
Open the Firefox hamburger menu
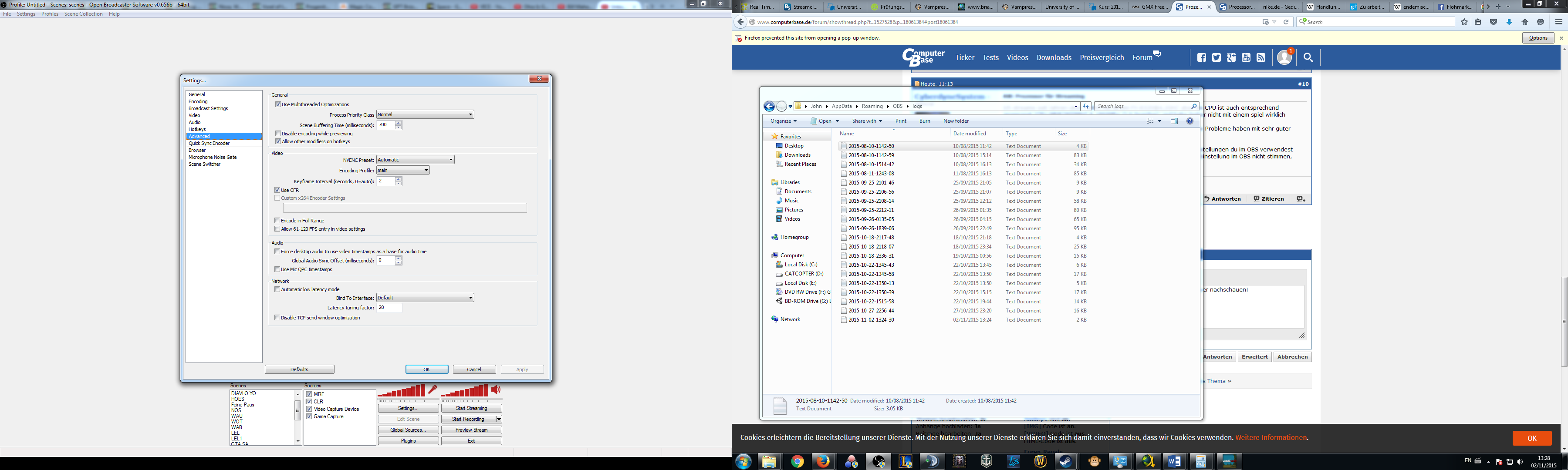[x=1558, y=22]
